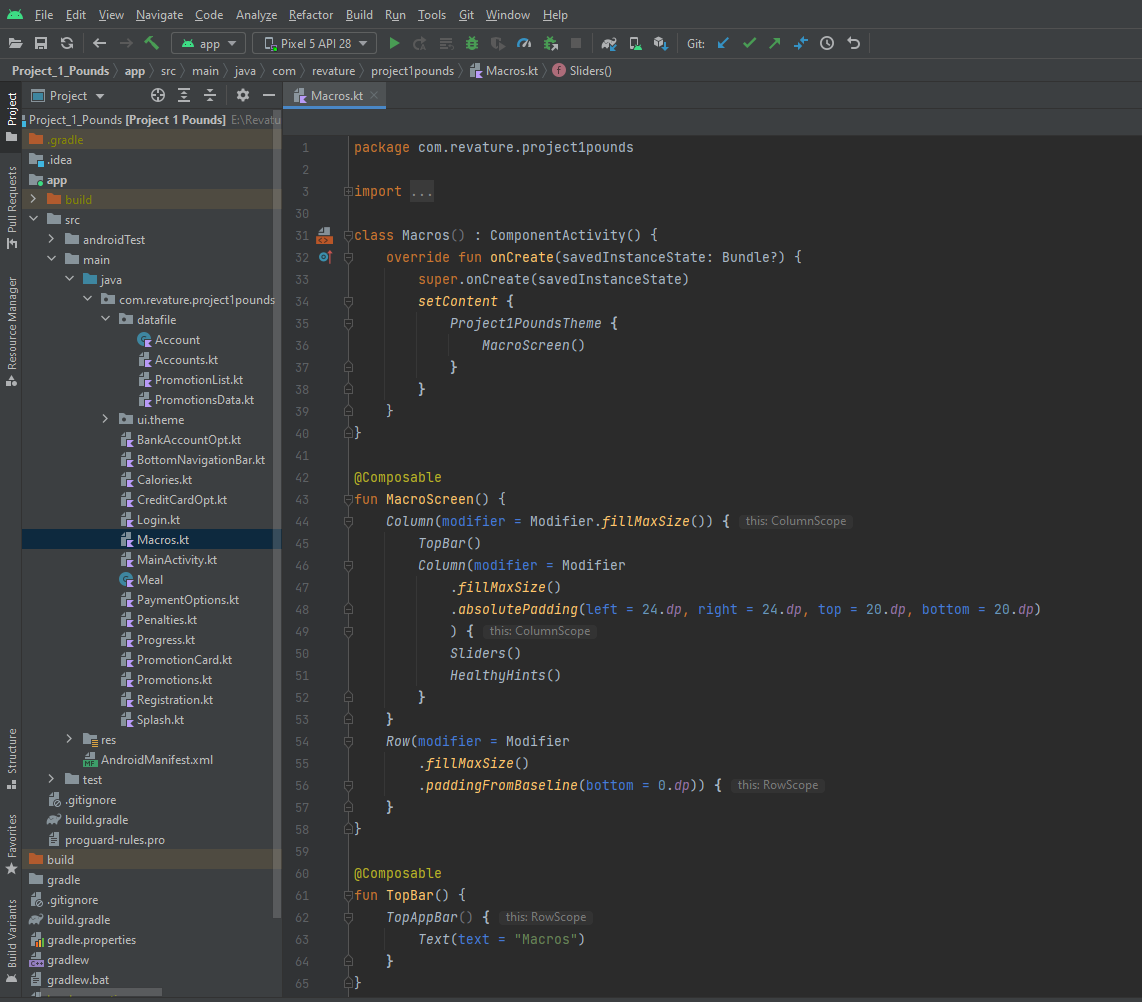Click Git Push green arrow icon
The height and width of the screenshot is (1002, 1142).
(775, 44)
